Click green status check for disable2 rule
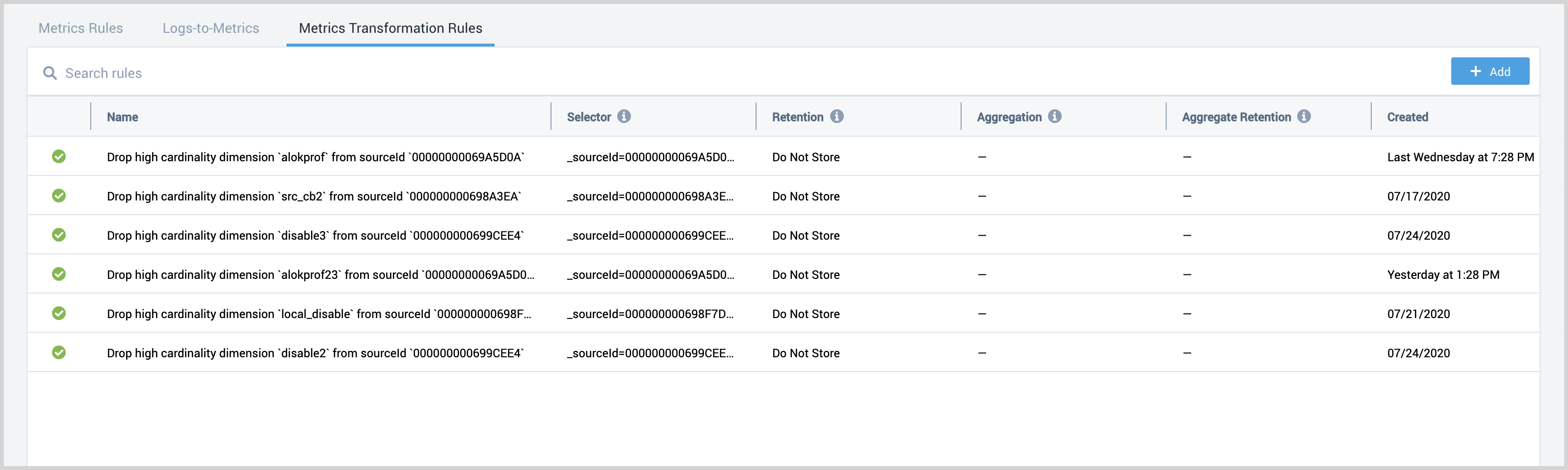 click(x=59, y=353)
